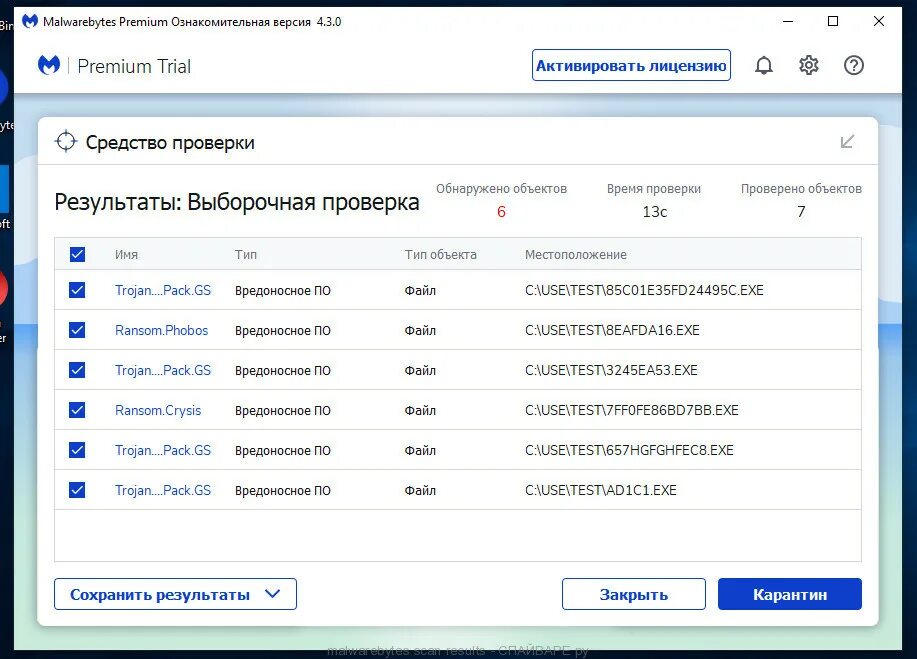Screen dimensions: 917x659
Task: Toggle the select-all header checkbox
Action: point(77,254)
